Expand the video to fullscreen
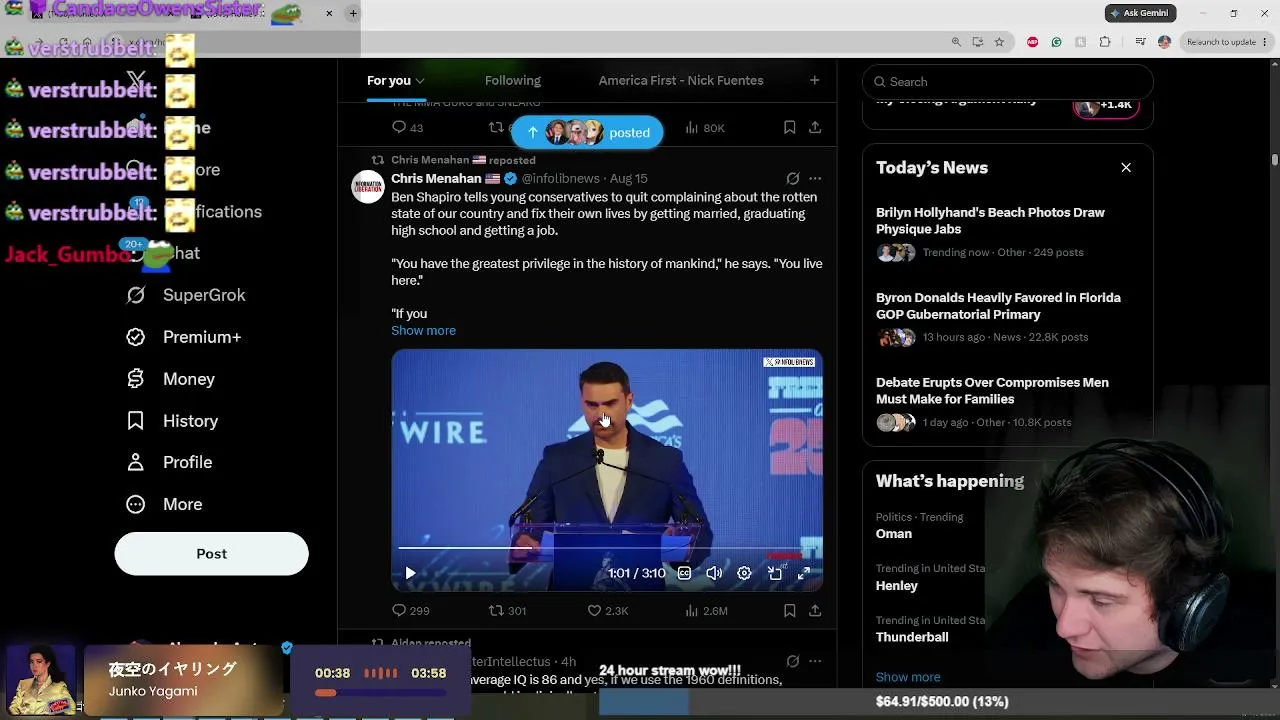 coord(804,573)
